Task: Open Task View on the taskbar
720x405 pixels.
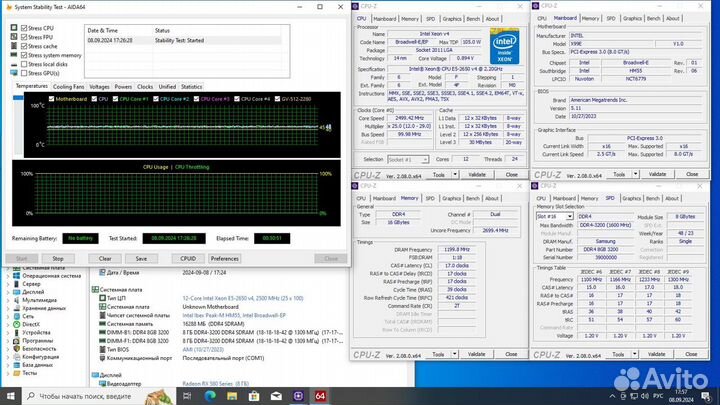Action: pyautogui.click(x=187, y=396)
